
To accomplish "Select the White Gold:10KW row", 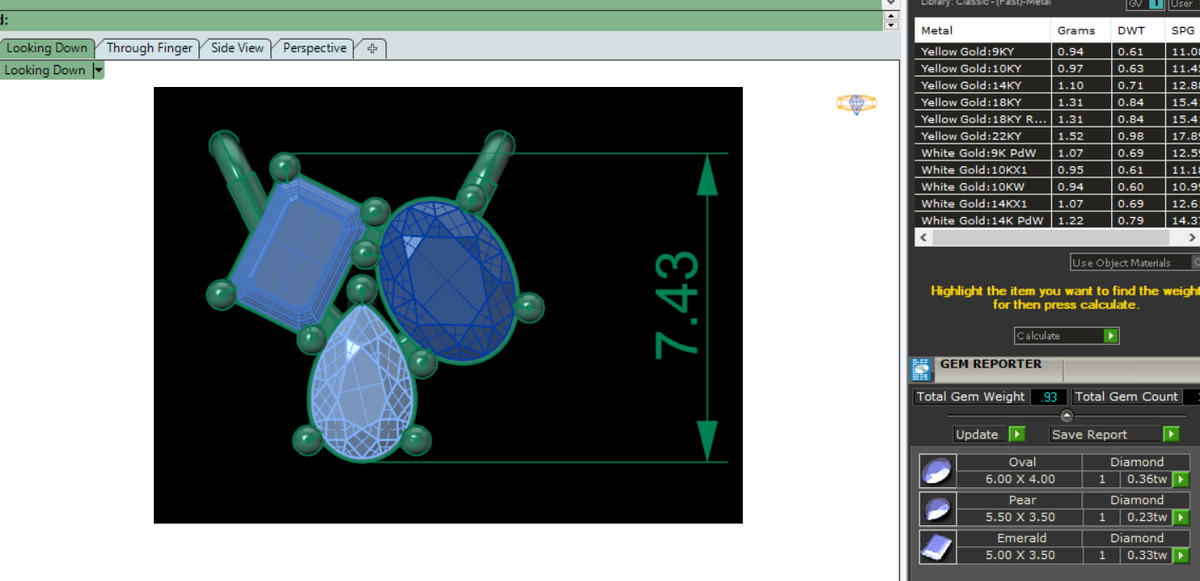I will 1057,186.
